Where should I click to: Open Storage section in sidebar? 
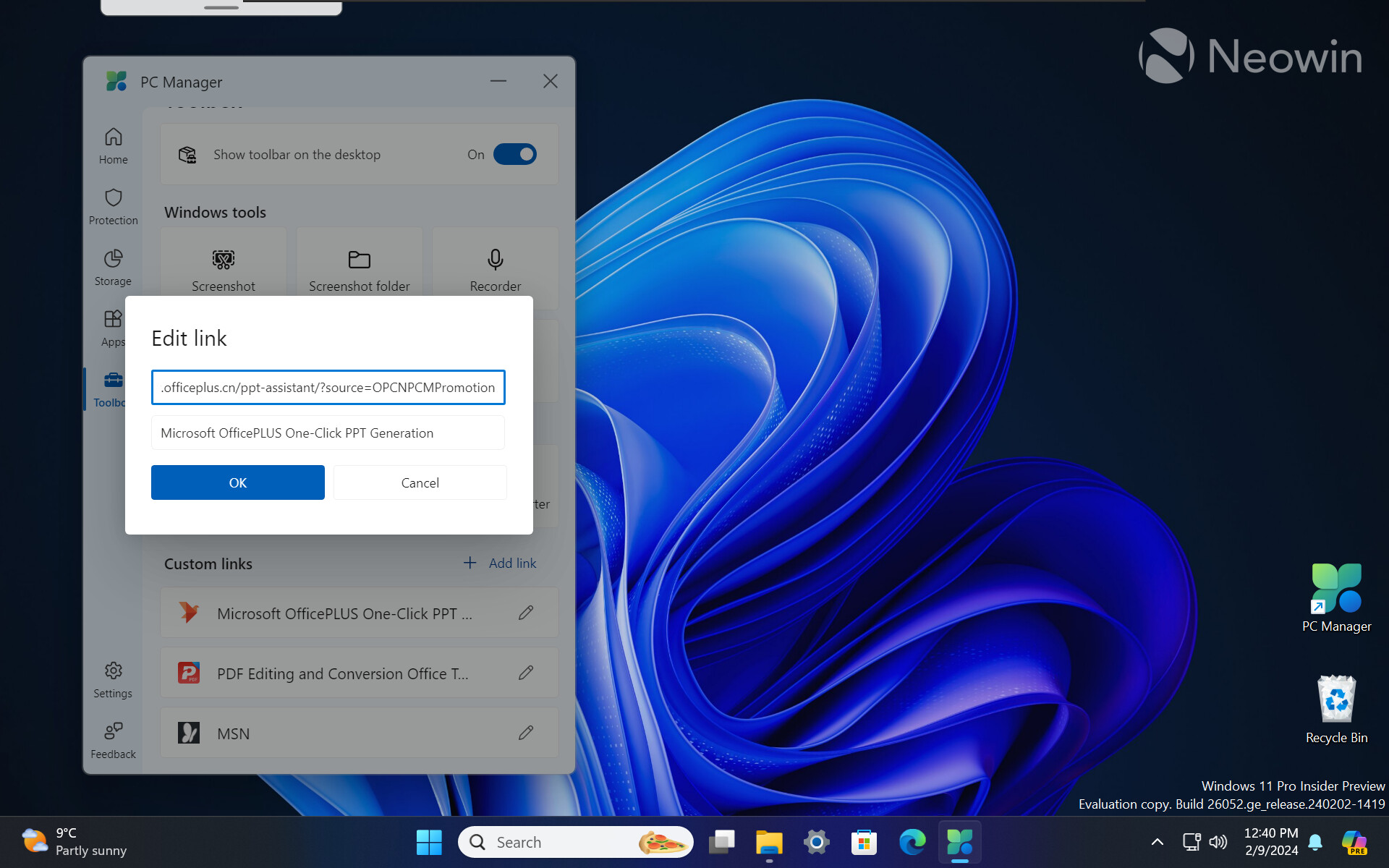point(113,267)
